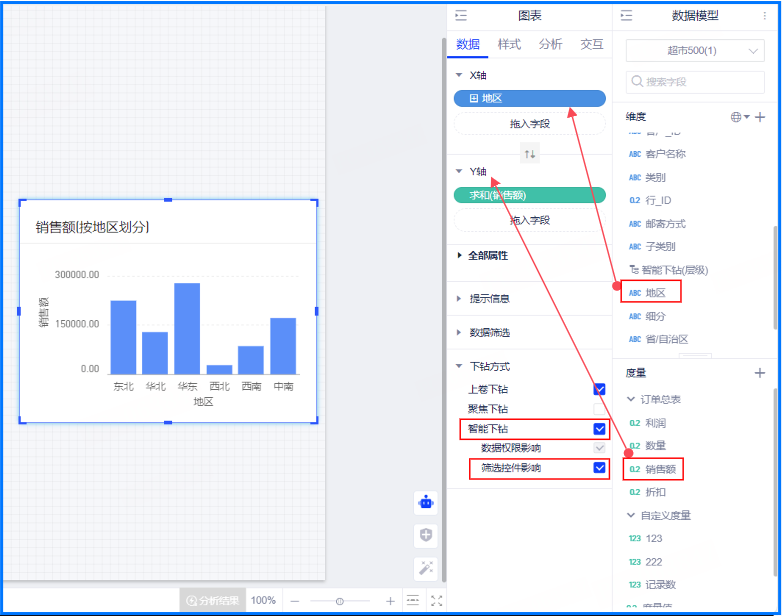
Task: Click the zoom slider handle
Action: 340,601
